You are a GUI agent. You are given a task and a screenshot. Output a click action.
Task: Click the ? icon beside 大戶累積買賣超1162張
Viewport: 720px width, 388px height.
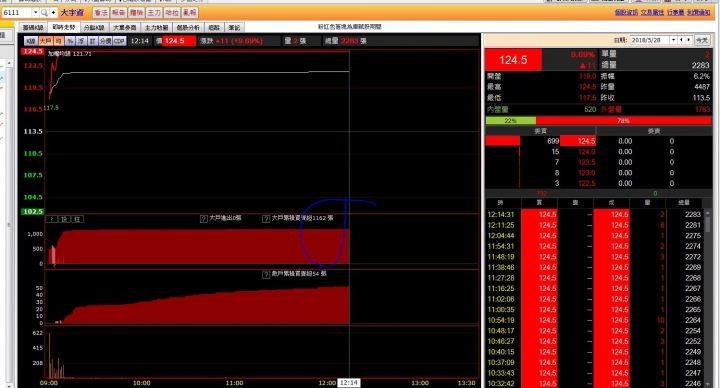tap(266, 219)
